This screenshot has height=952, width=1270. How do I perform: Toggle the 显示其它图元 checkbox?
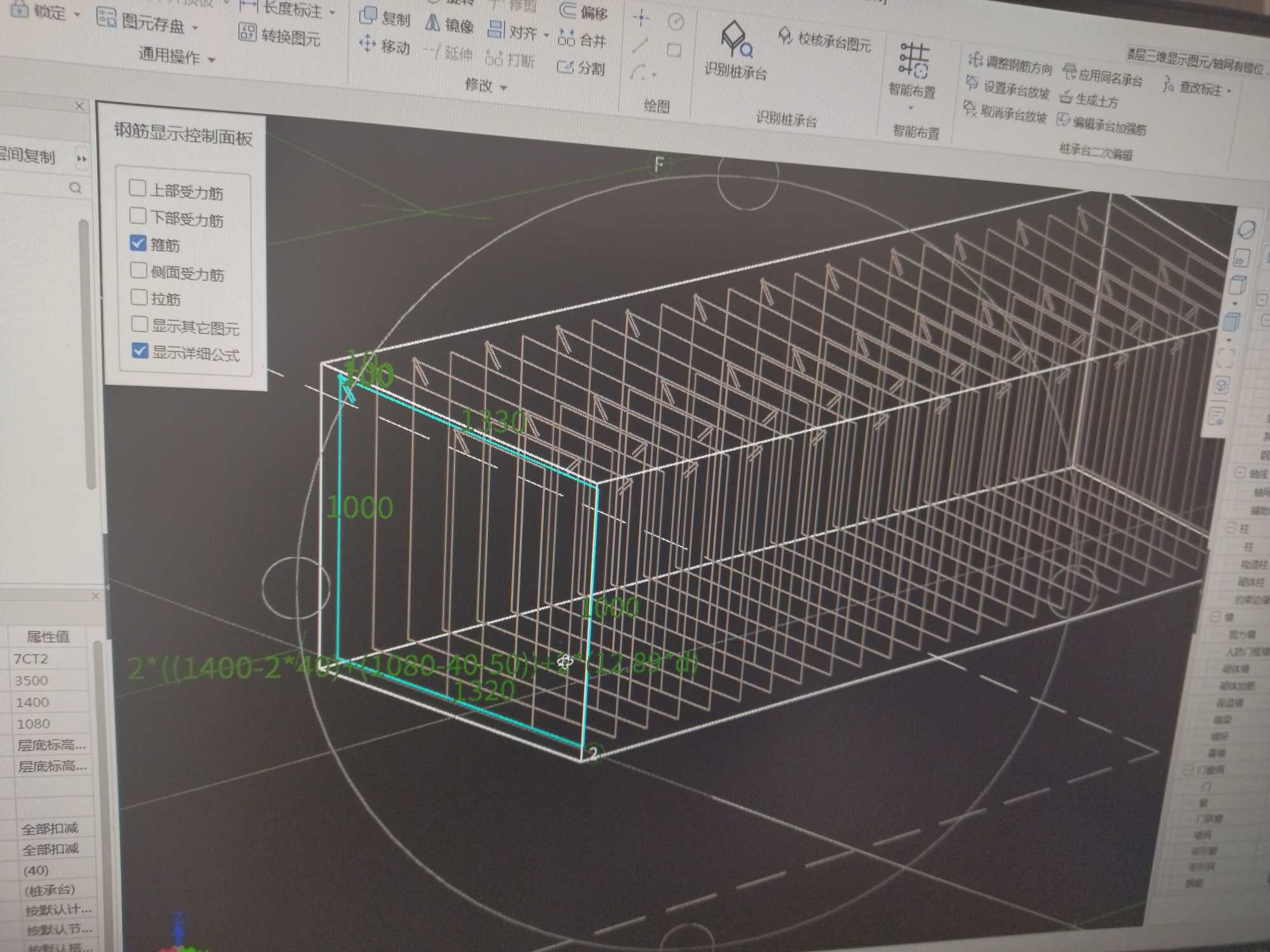click(x=140, y=324)
